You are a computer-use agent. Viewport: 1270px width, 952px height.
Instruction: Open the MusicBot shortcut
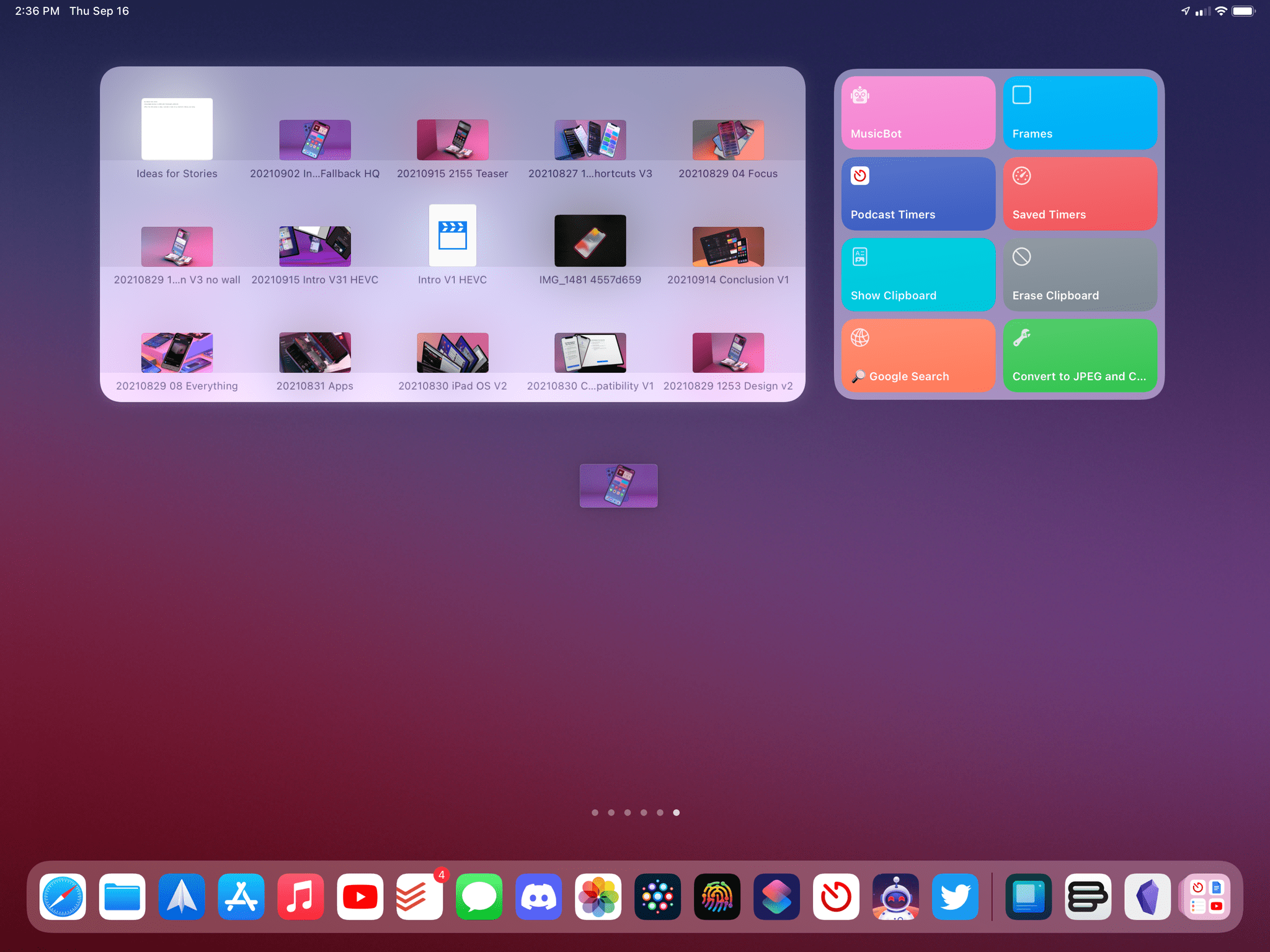coord(916,113)
